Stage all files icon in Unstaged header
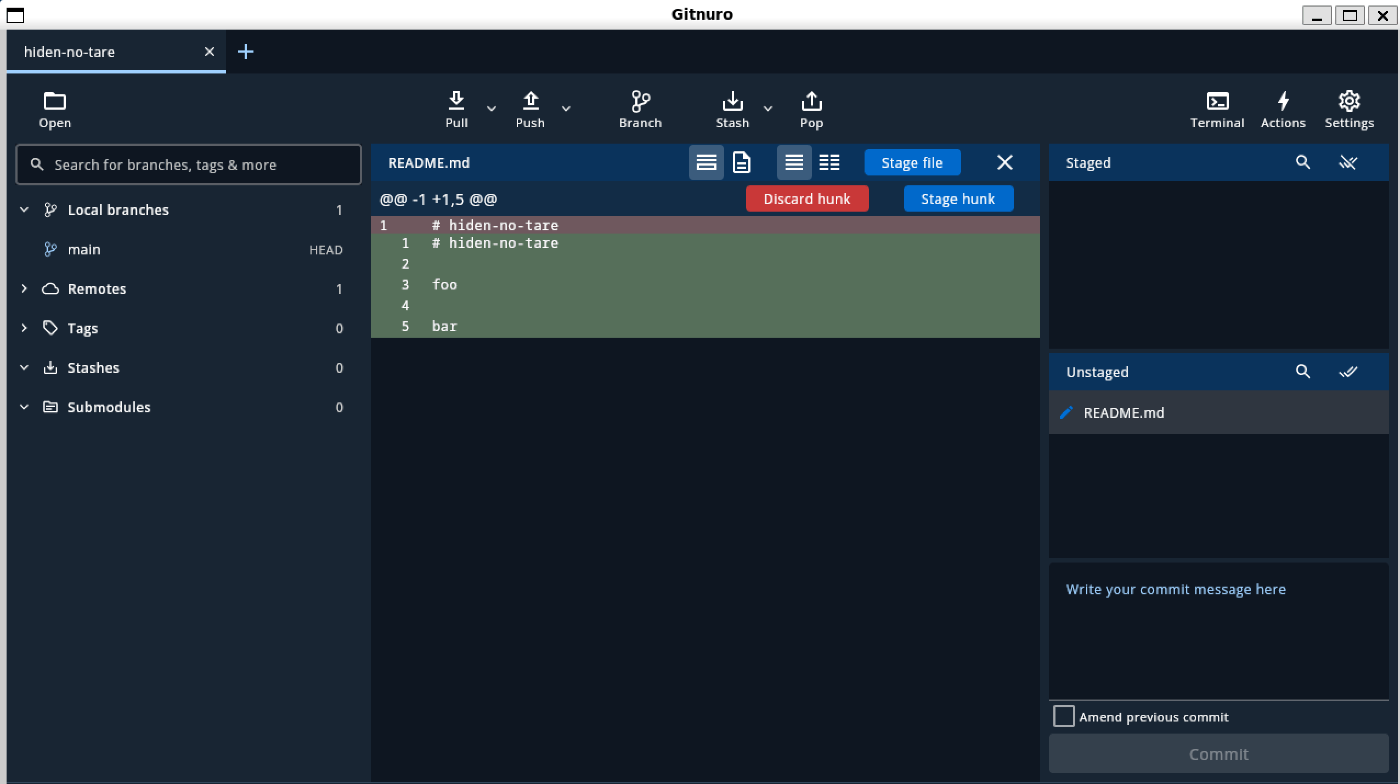This screenshot has width=1400, height=784. [1348, 371]
